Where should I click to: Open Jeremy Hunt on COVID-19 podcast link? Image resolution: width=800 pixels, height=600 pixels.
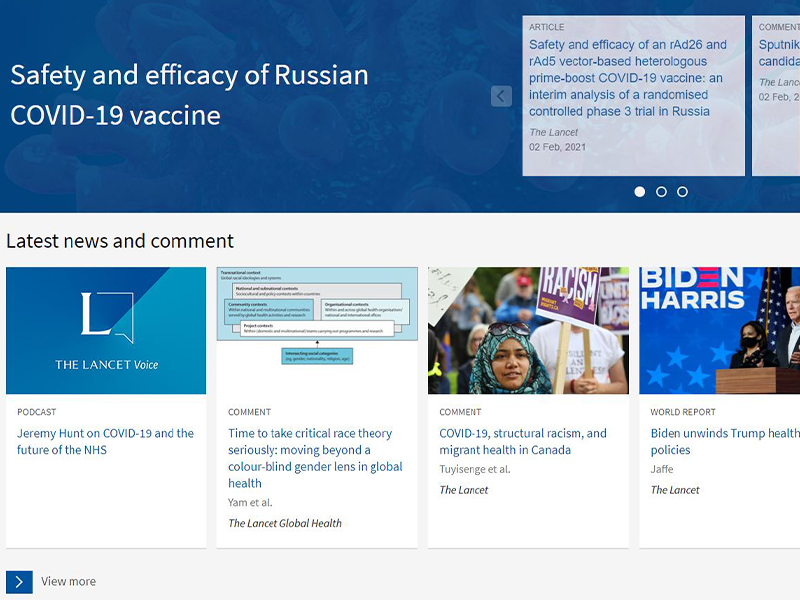point(105,441)
